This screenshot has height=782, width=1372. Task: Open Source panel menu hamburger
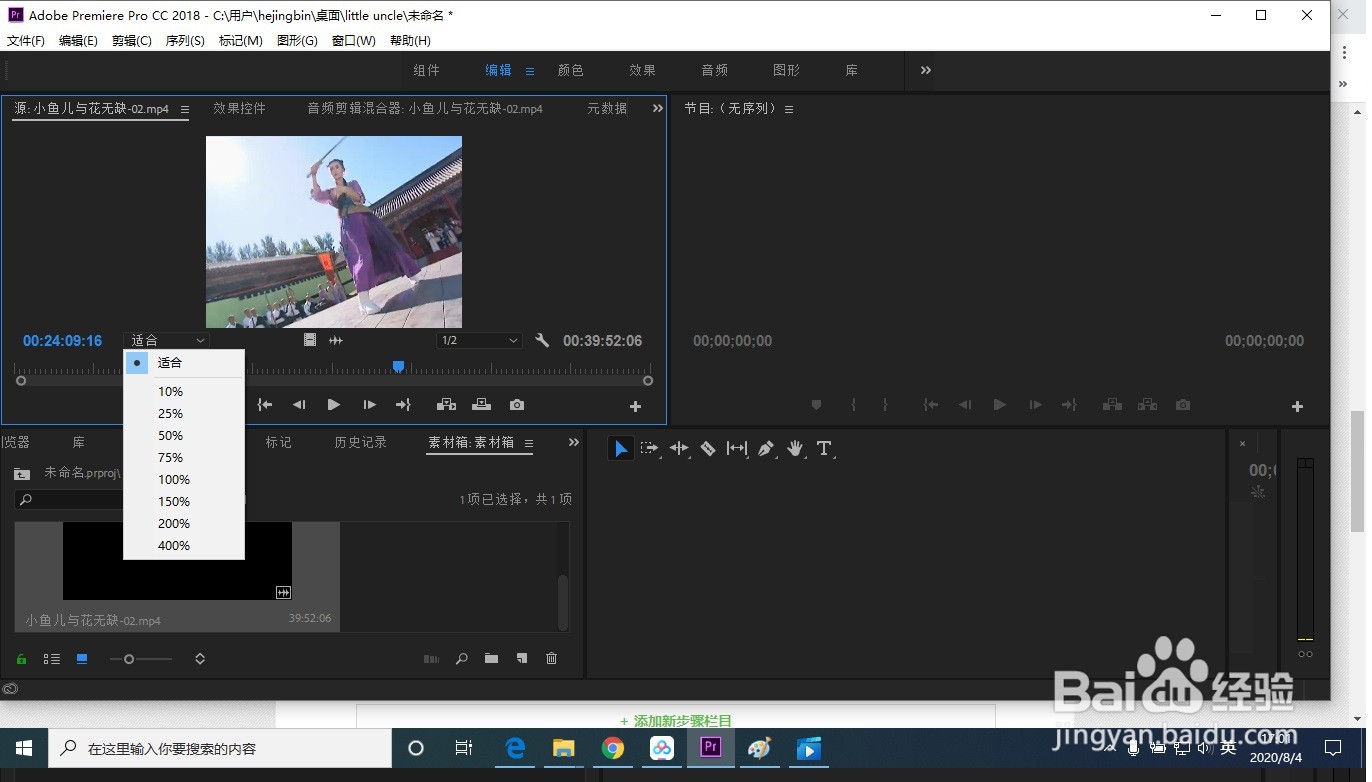(184, 110)
